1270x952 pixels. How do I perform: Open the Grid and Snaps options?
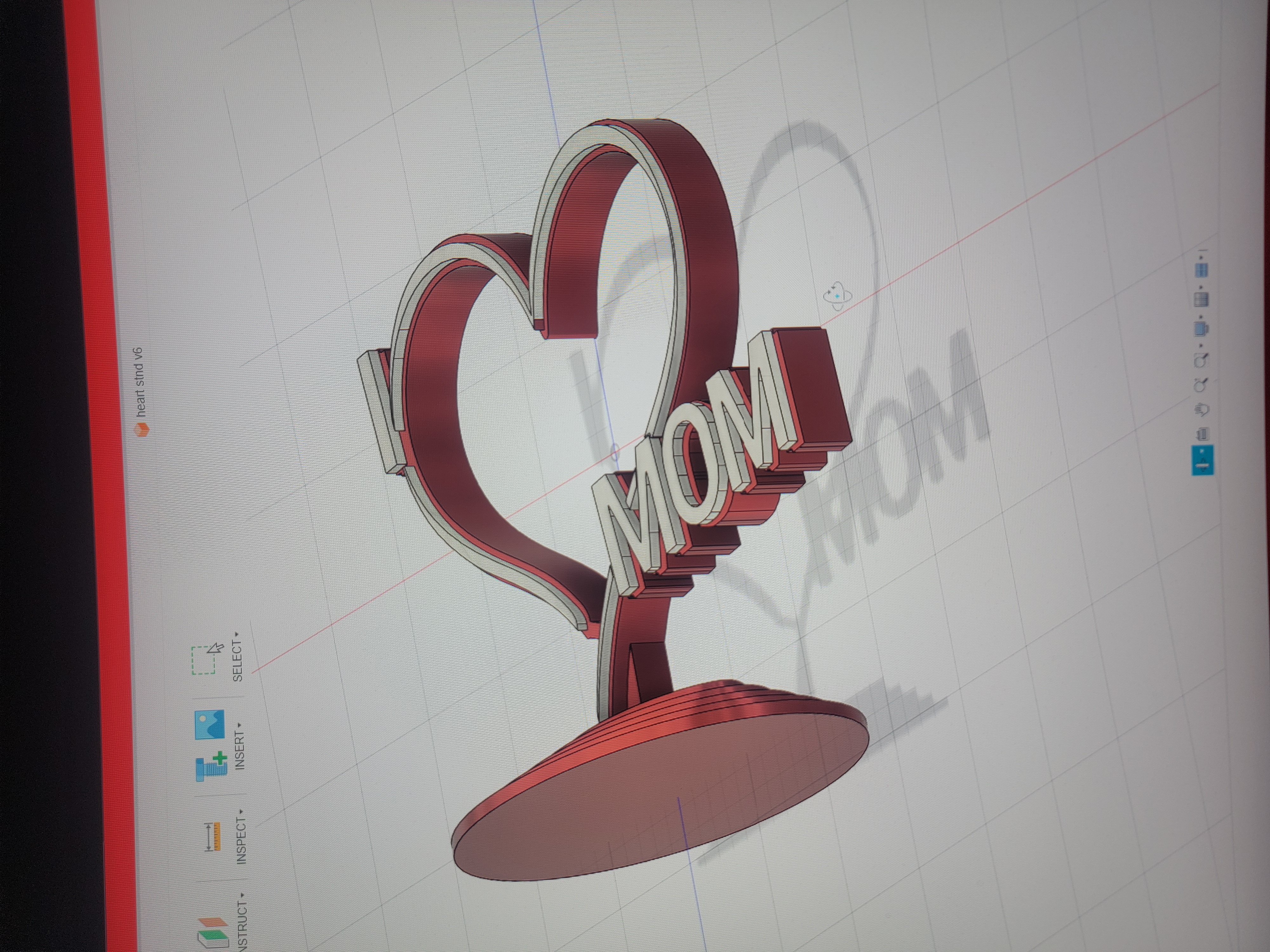pyautogui.click(x=1200, y=299)
